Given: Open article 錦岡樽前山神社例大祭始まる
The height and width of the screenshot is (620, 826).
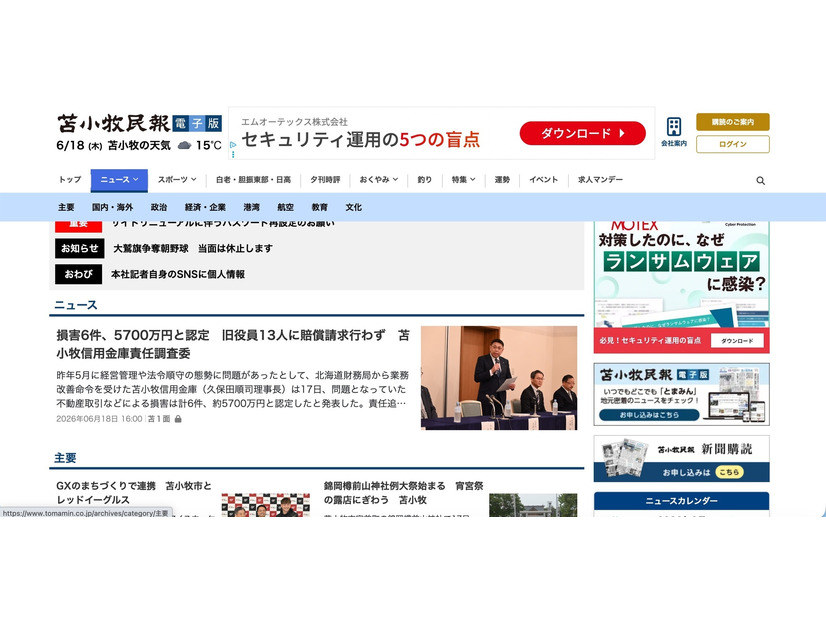Looking at the screenshot, I should [404, 493].
